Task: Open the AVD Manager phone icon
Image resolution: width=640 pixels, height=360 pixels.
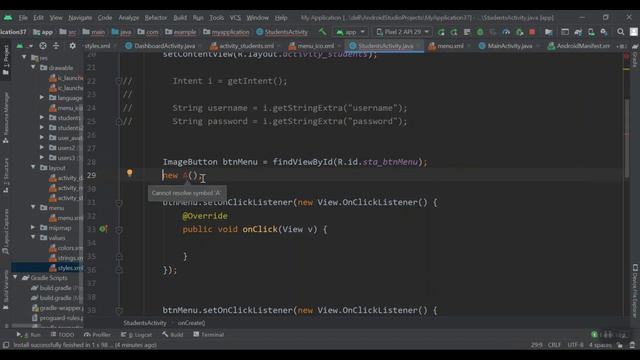Action: coord(591,32)
